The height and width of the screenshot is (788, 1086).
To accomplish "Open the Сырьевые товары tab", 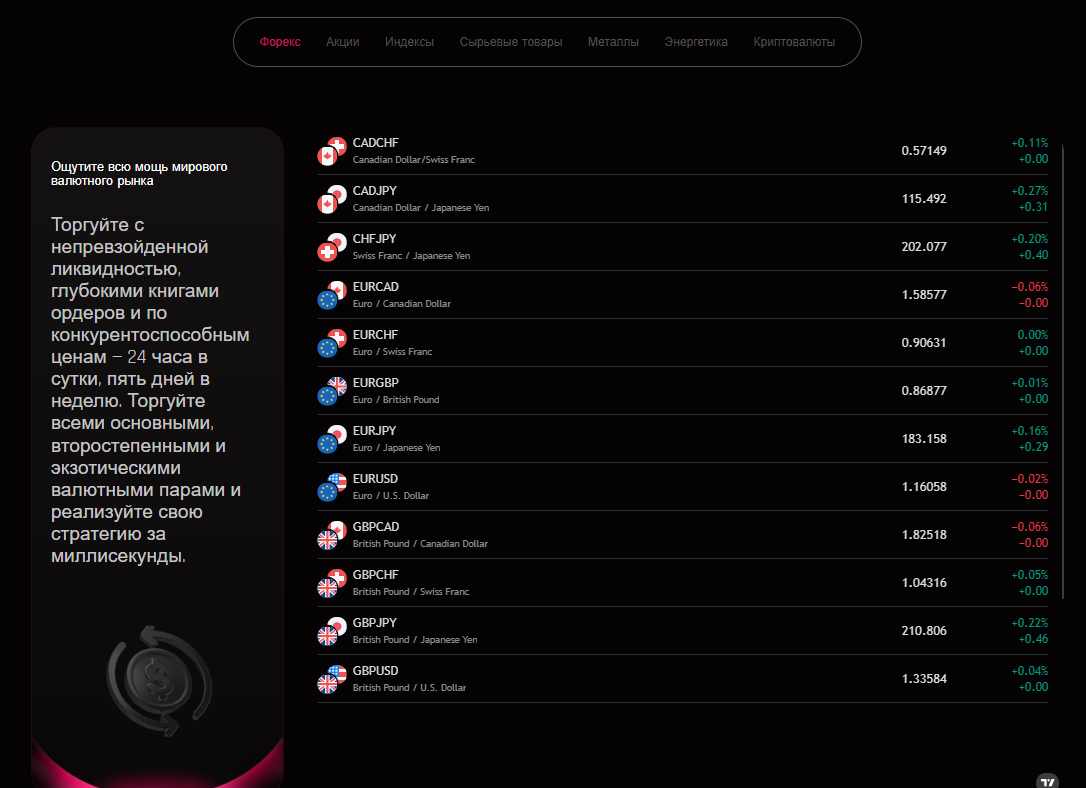I will point(510,42).
